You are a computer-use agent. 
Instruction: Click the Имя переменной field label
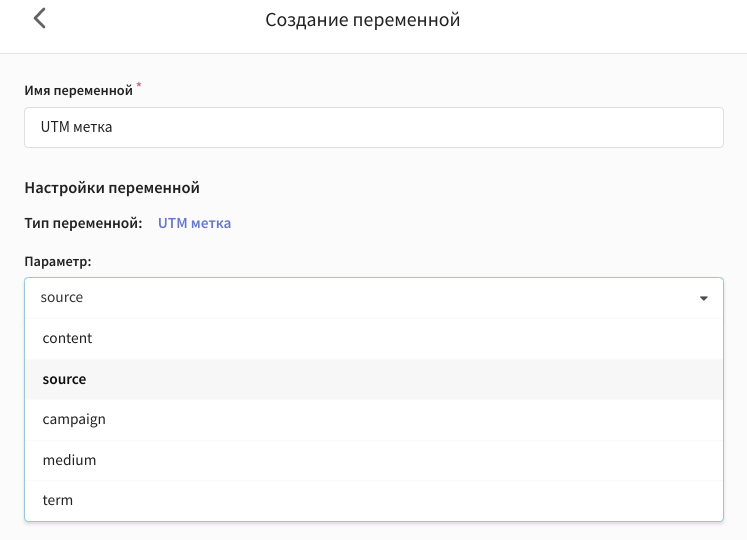(x=79, y=90)
